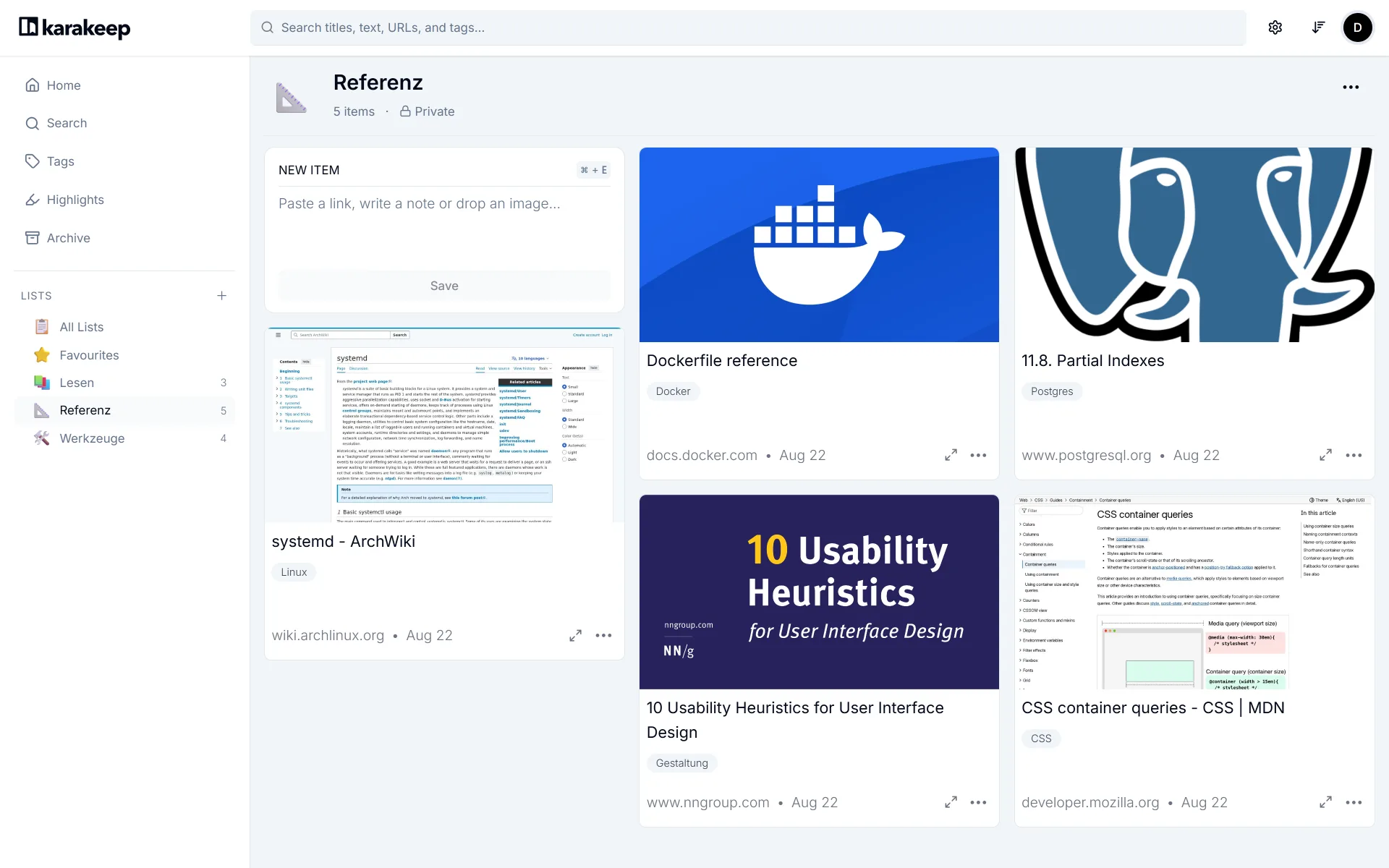The width and height of the screenshot is (1389, 868).
Task: Open the Docker whale thumbnail
Action: point(819,244)
